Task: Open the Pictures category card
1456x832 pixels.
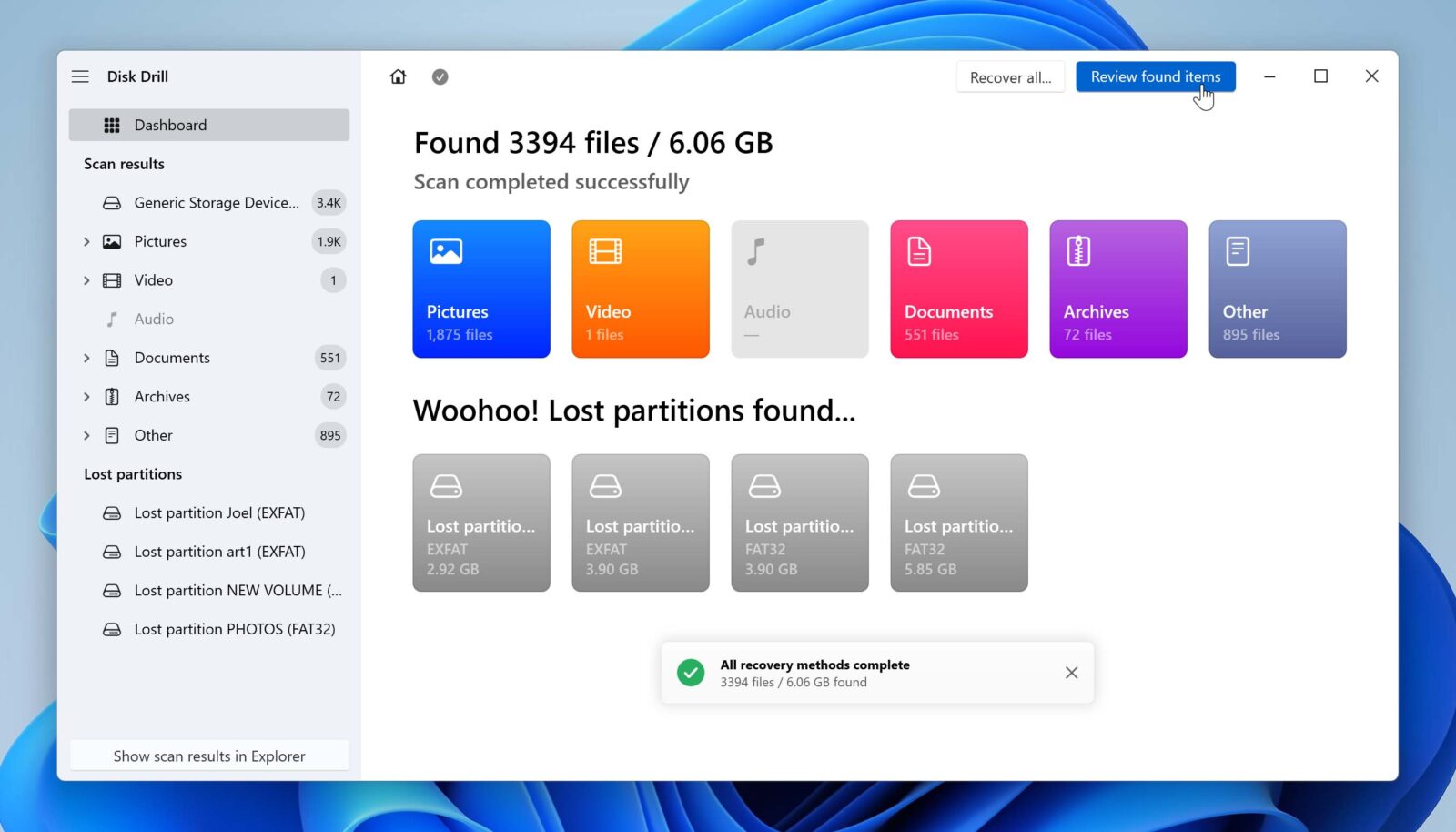Action: click(x=481, y=289)
